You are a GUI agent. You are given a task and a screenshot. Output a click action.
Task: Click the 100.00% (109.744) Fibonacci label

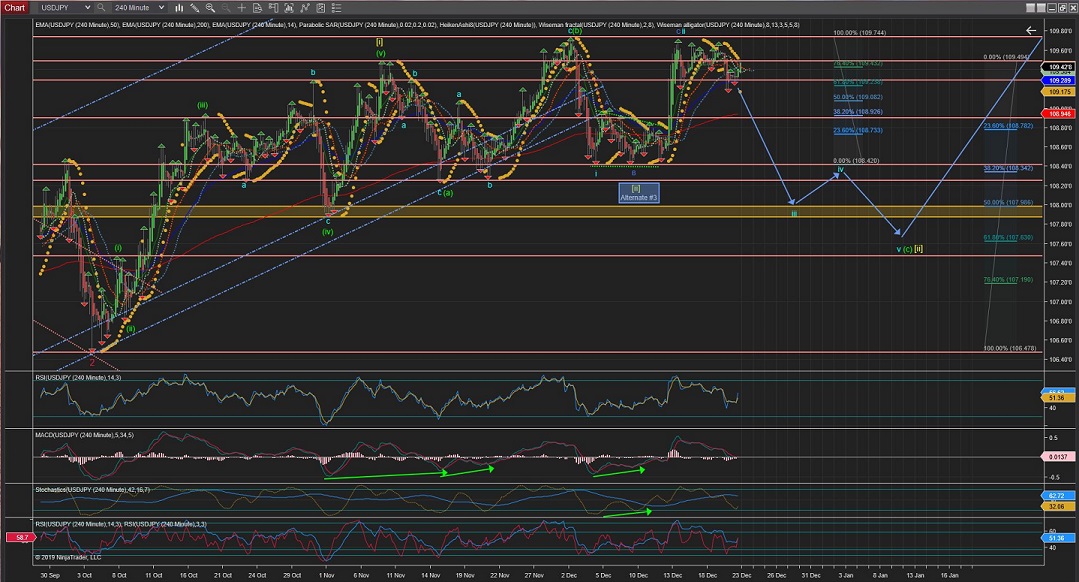(x=859, y=33)
